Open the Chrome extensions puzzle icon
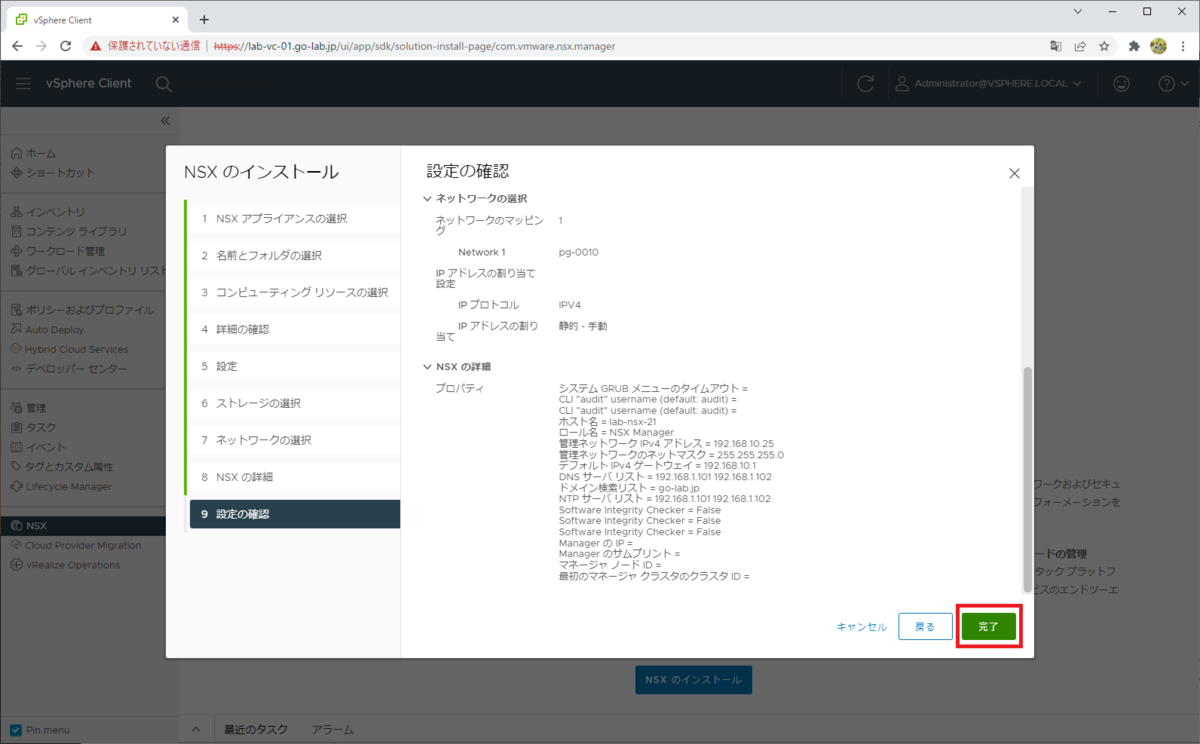The image size is (1200, 744). [x=1134, y=46]
